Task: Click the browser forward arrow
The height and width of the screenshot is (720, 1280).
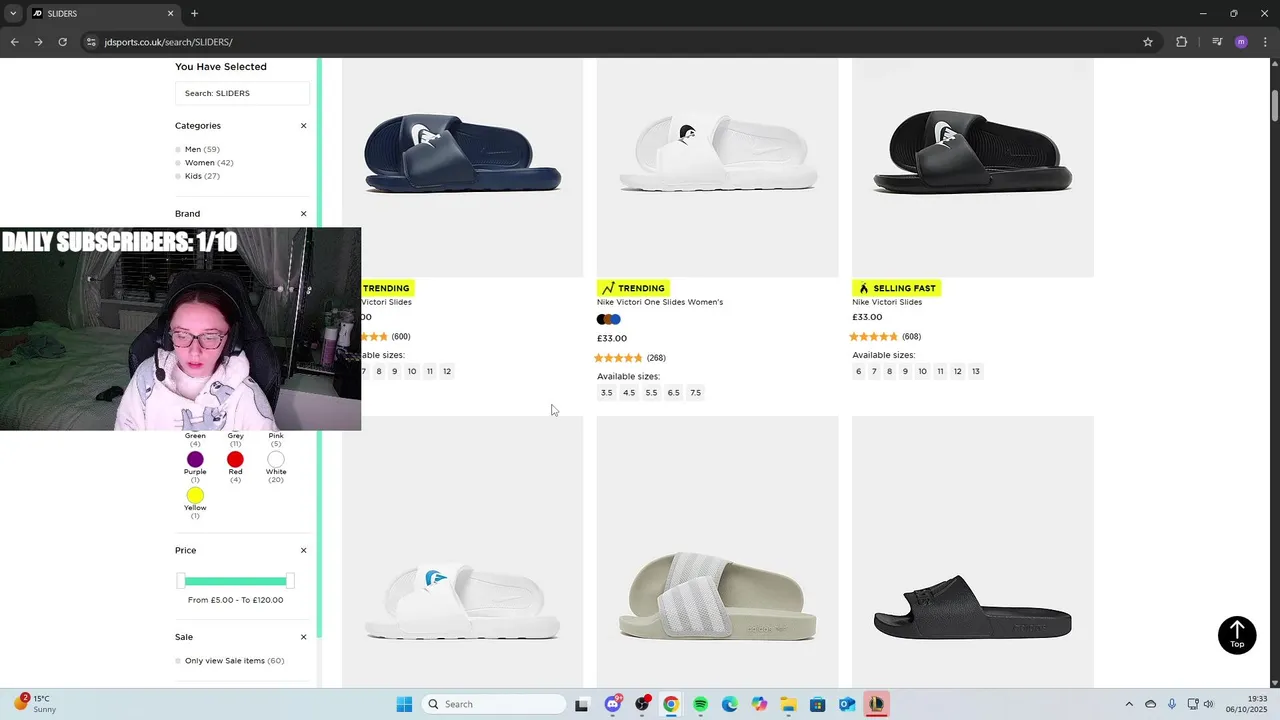Action: 38,42
